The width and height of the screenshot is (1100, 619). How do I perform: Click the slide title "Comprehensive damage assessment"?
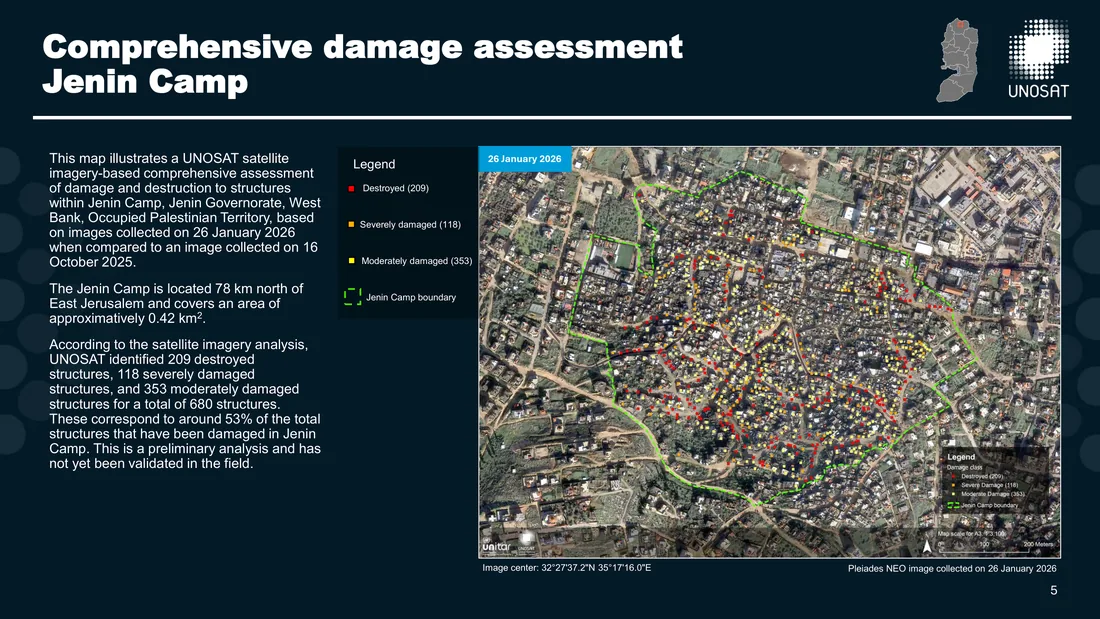click(363, 48)
